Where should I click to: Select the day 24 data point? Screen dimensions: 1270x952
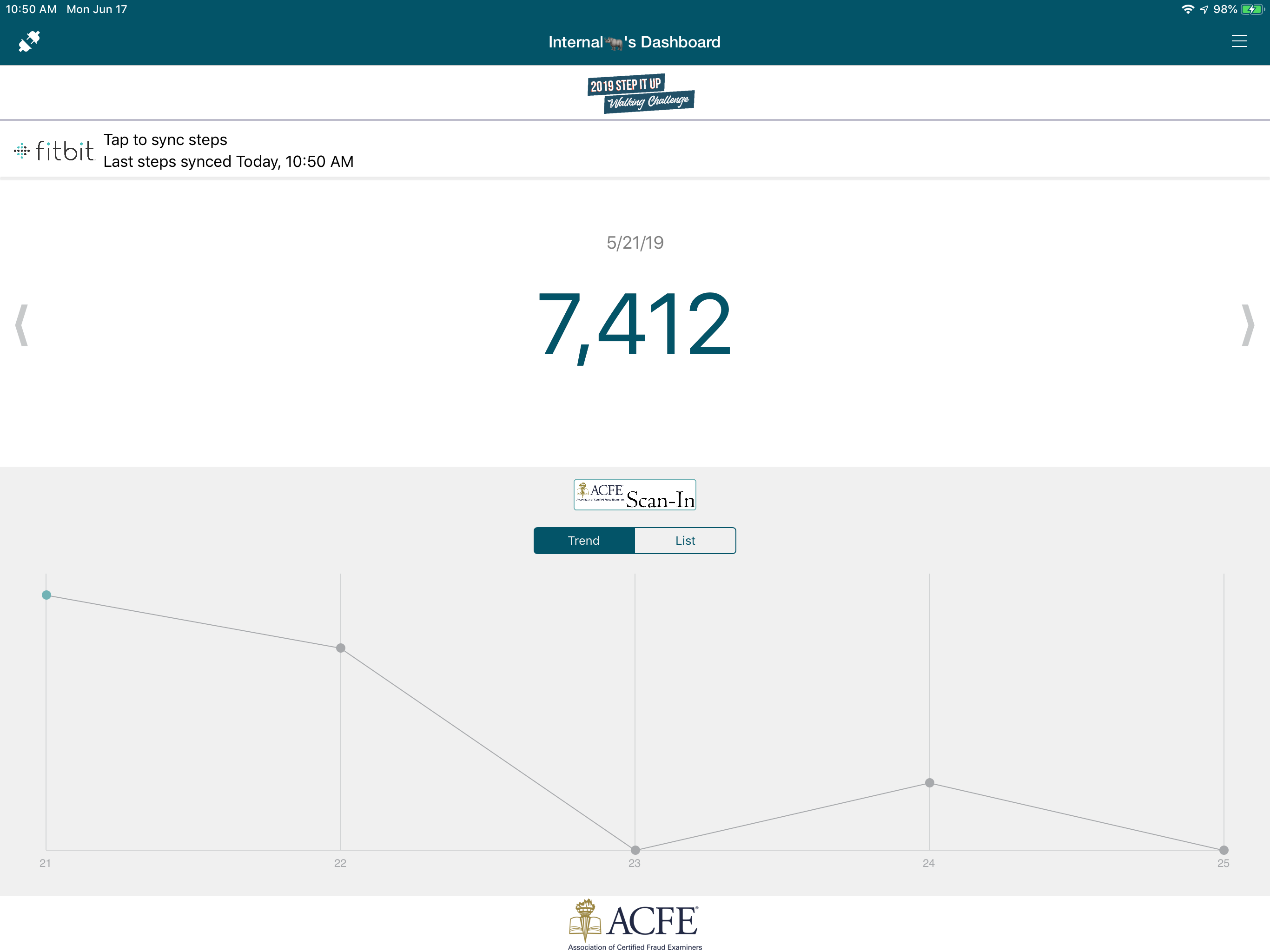coord(930,783)
